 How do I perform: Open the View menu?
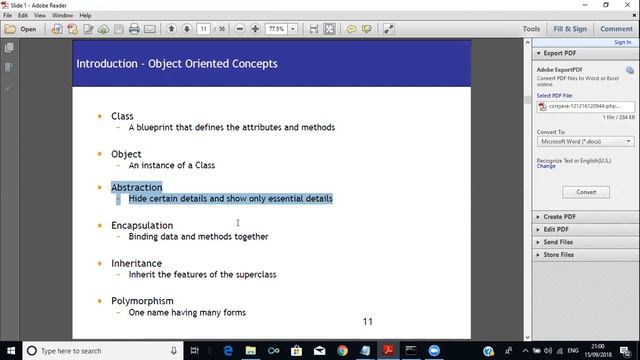tap(40, 16)
